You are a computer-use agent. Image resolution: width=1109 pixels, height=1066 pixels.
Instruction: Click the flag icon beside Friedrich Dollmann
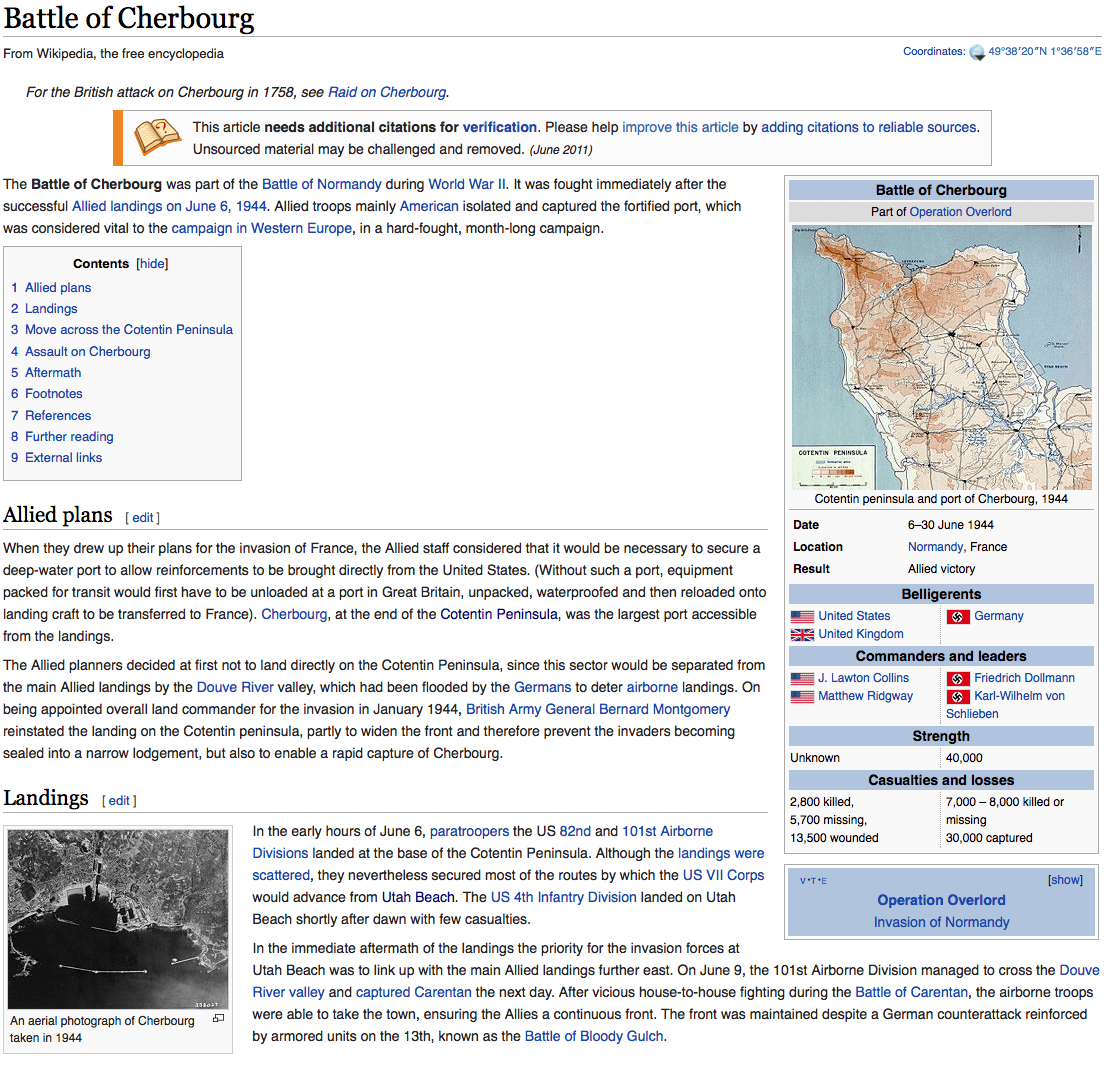[x=958, y=679]
